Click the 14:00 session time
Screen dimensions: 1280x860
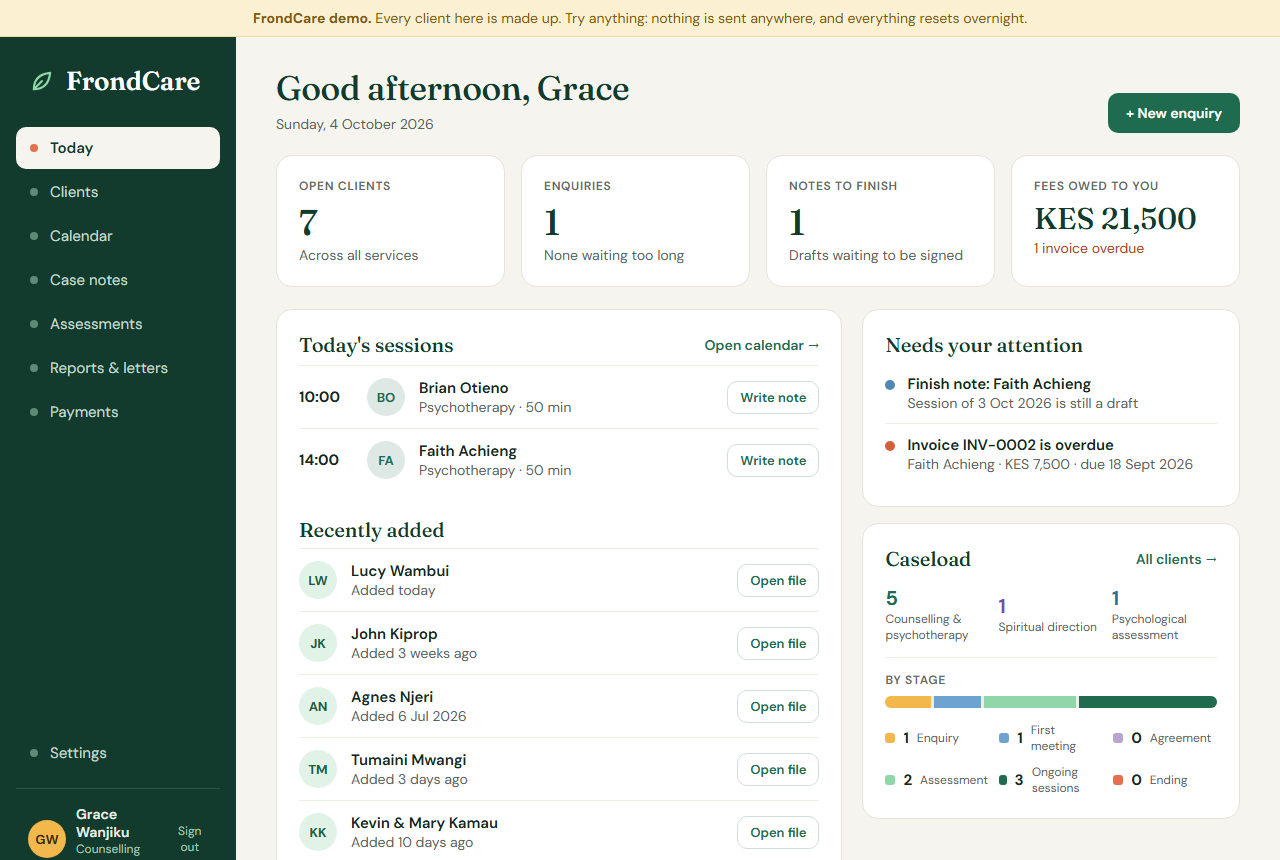click(x=319, y=460)
